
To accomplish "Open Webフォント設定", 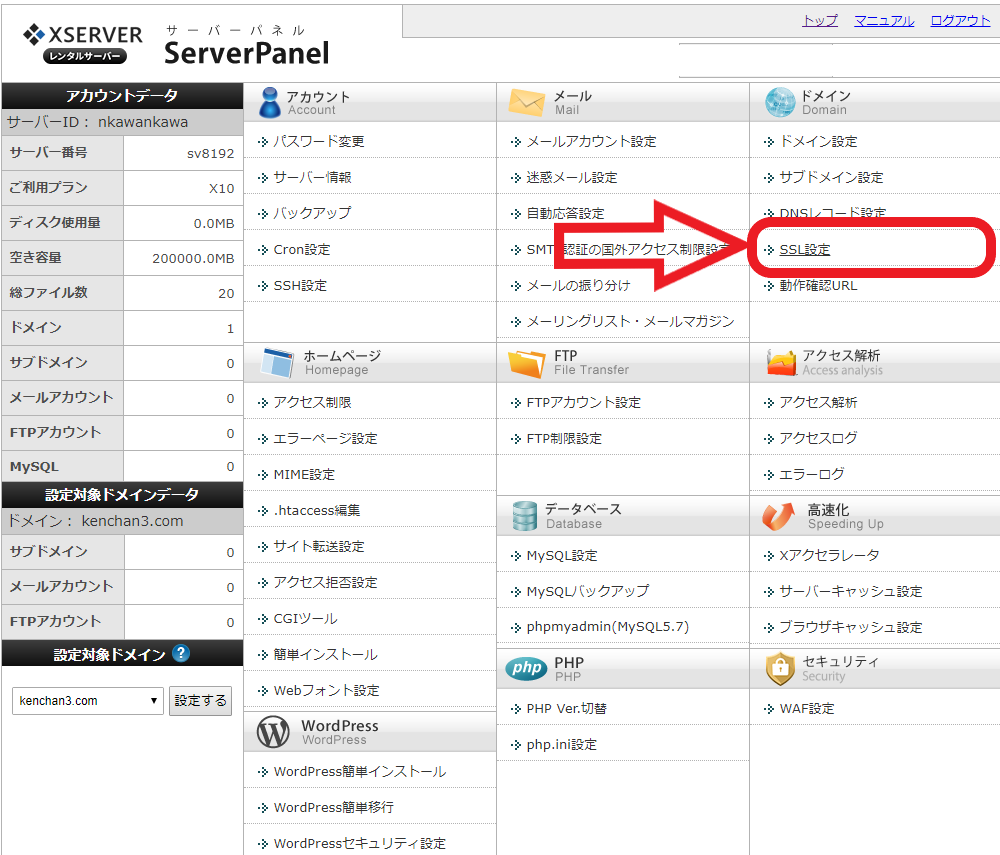I will [x=327, y=691].
